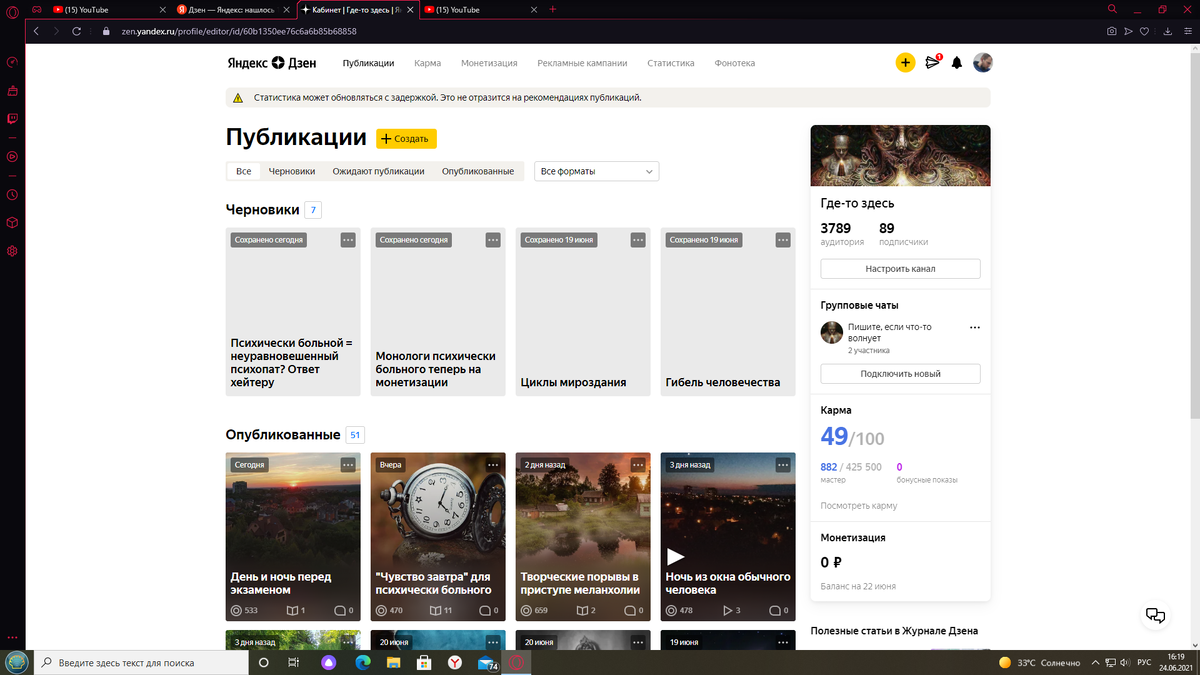Click the 'Яндекс Дзен' logo

[271, 62]
